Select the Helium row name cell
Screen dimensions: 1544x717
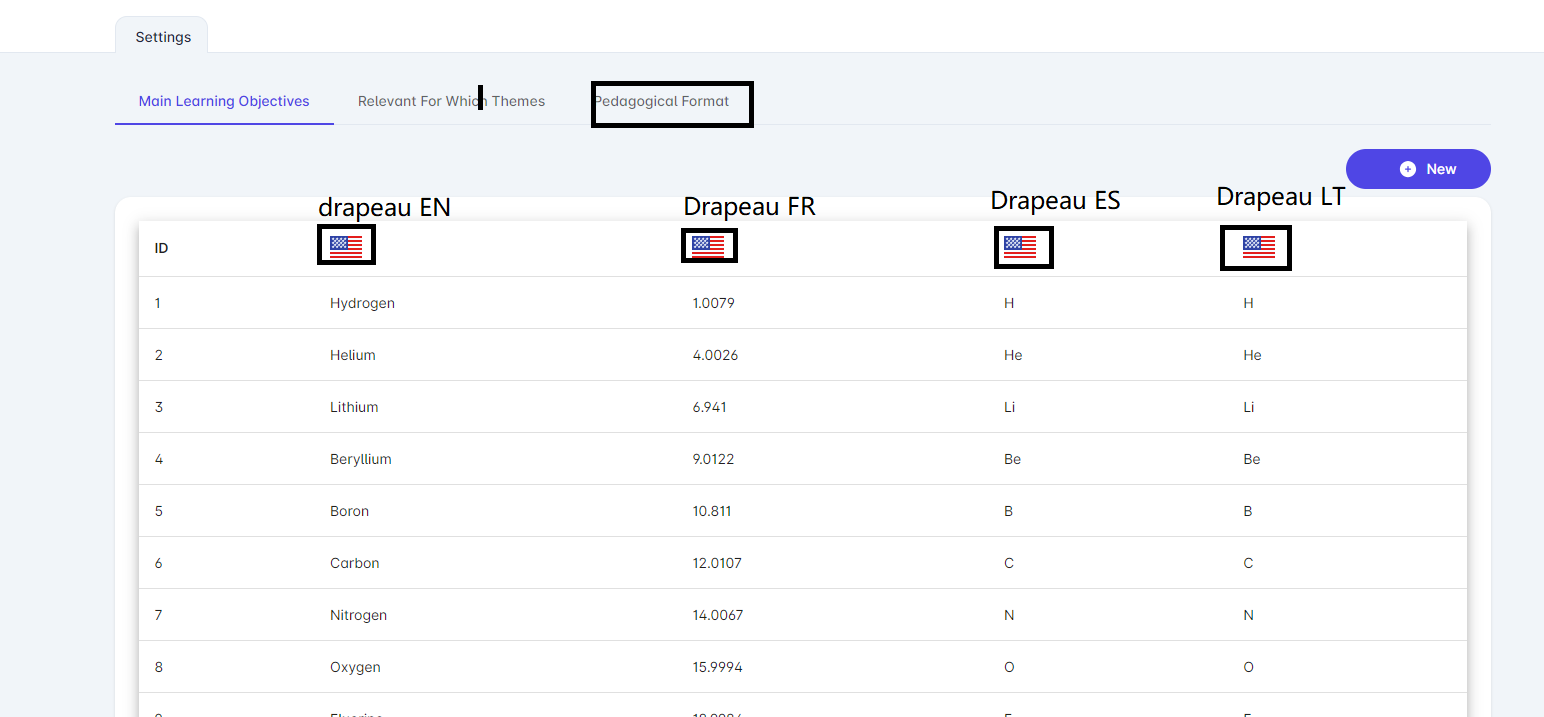(353, 355)
